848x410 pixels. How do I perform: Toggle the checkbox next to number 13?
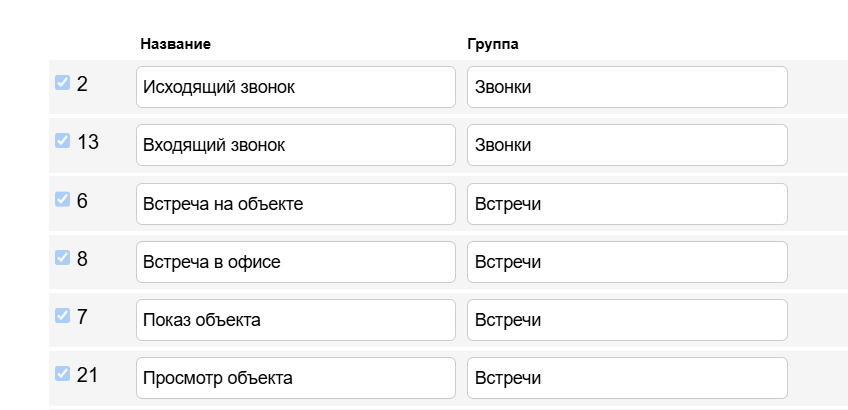point(62,141)
